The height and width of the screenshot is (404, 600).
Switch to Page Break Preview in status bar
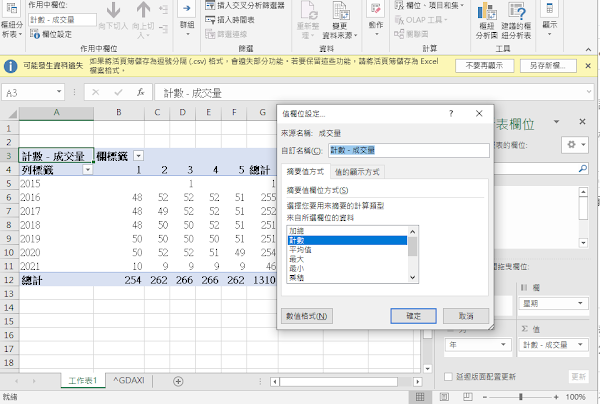(468, 397)
